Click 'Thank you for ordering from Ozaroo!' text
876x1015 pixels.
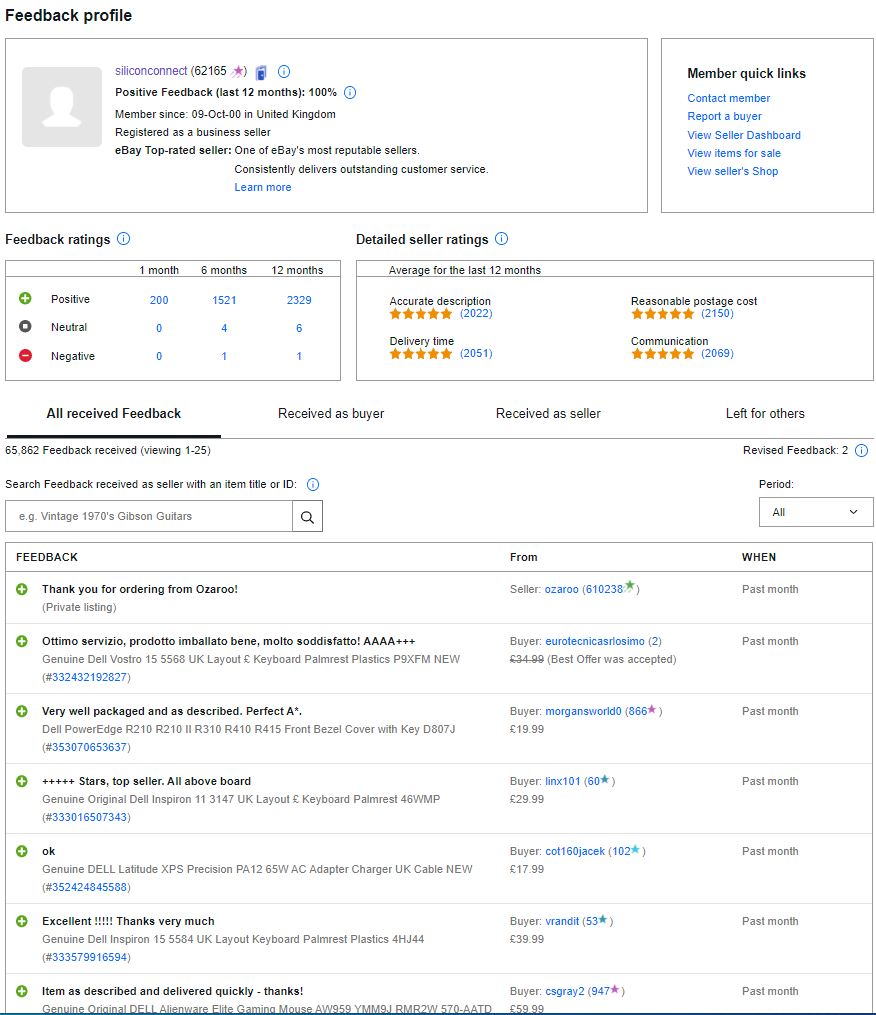coord(140,589)
